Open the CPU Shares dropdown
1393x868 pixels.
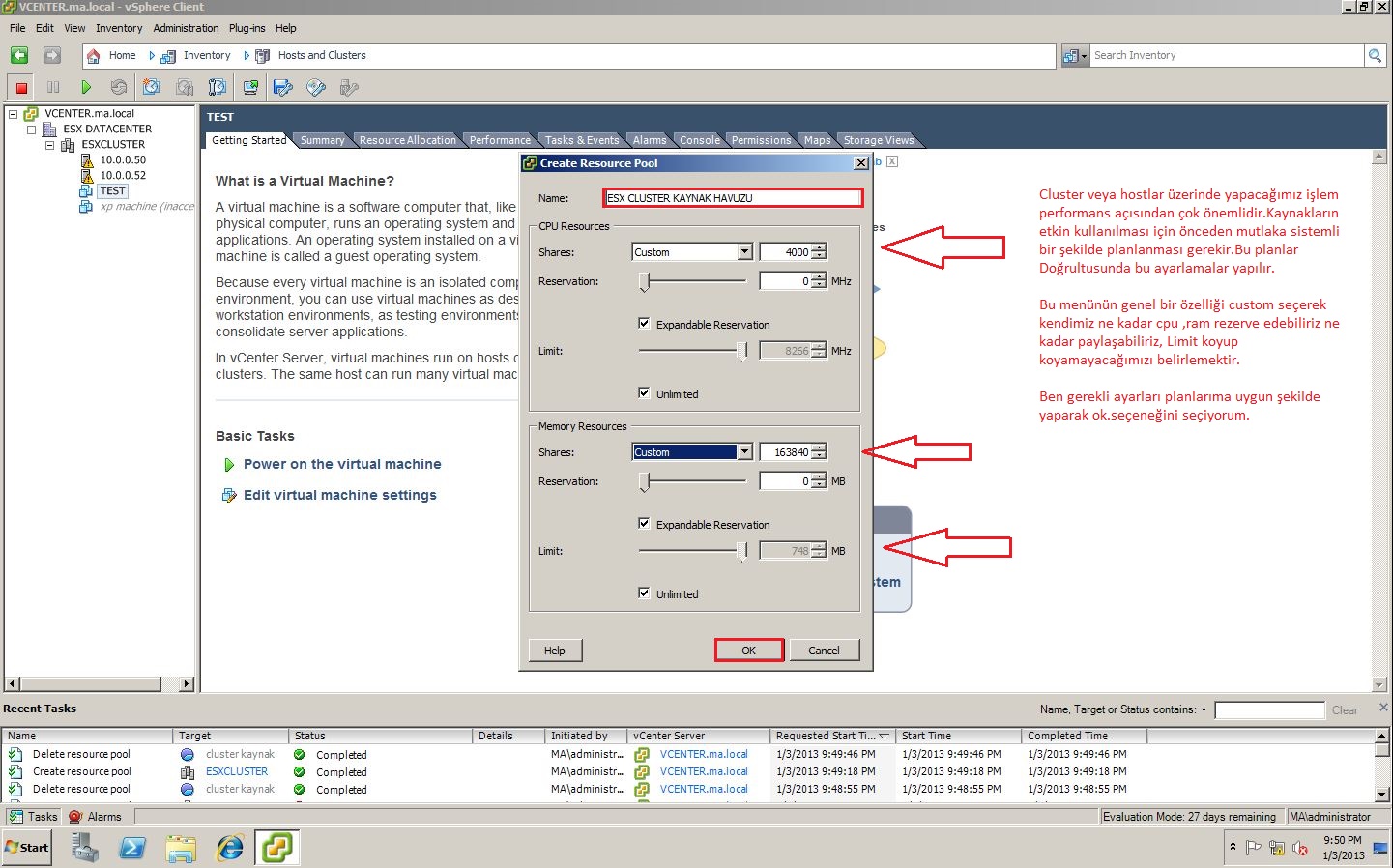(x=744, y=251)
